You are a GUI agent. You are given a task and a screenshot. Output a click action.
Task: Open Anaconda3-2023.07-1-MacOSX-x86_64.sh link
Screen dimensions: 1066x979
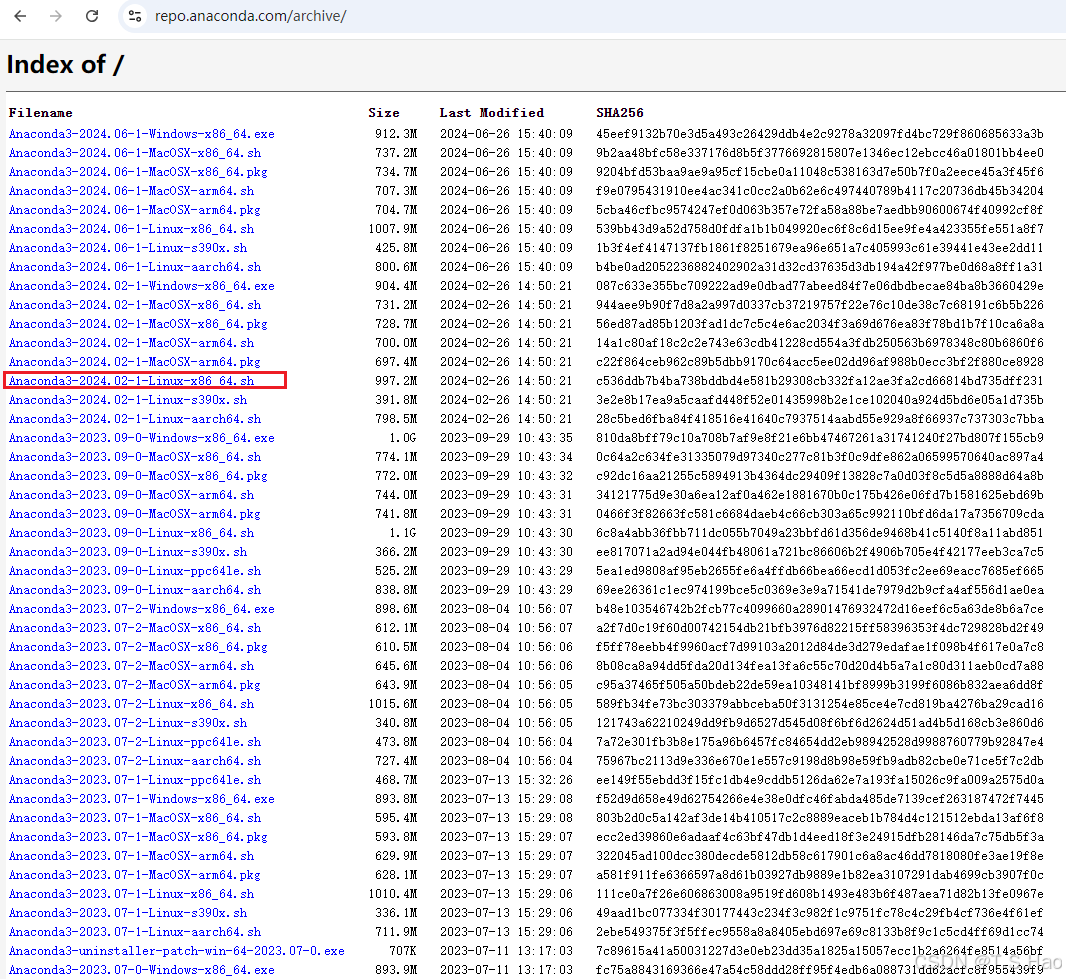point(135,819)
